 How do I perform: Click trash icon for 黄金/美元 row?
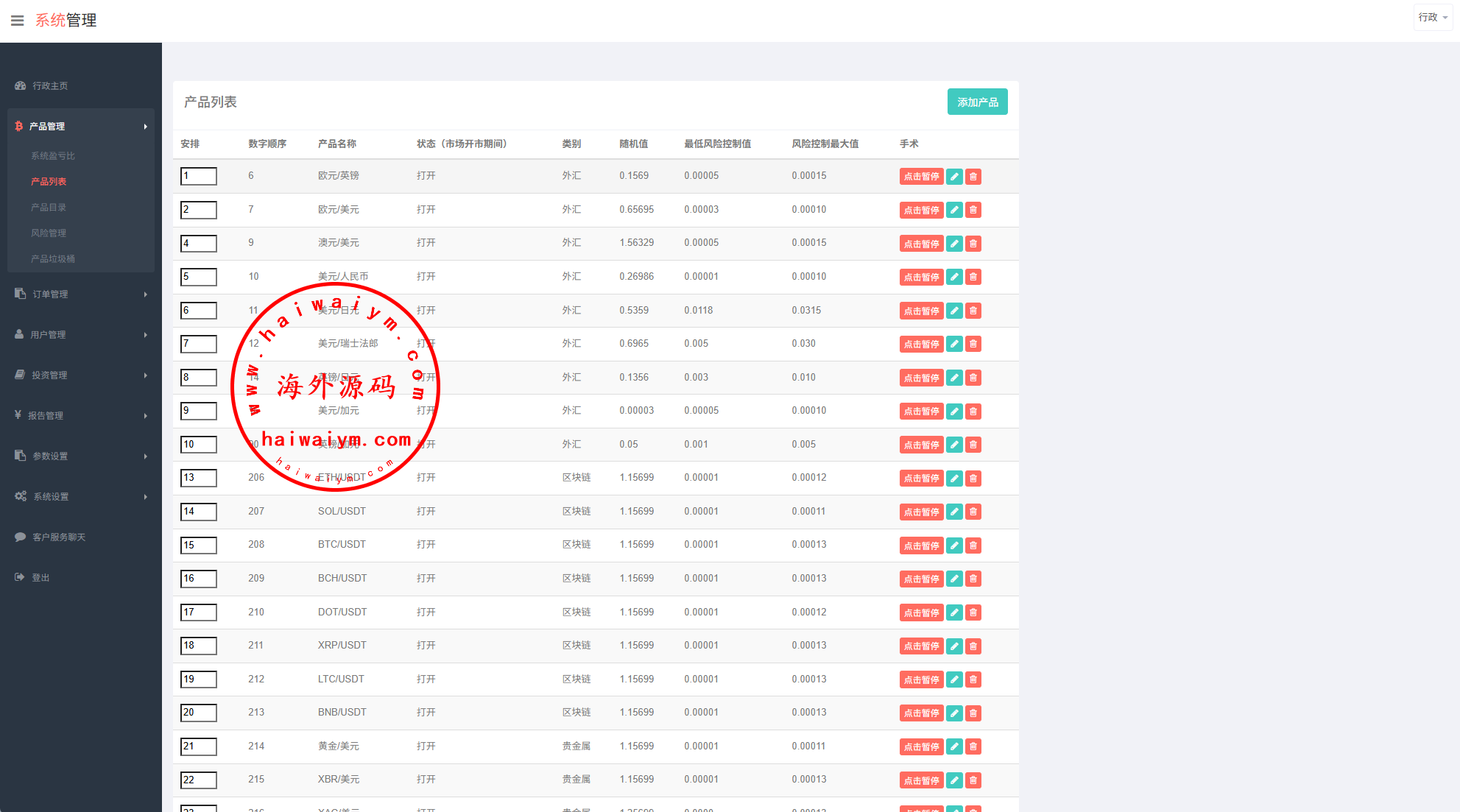pos(973,747)
